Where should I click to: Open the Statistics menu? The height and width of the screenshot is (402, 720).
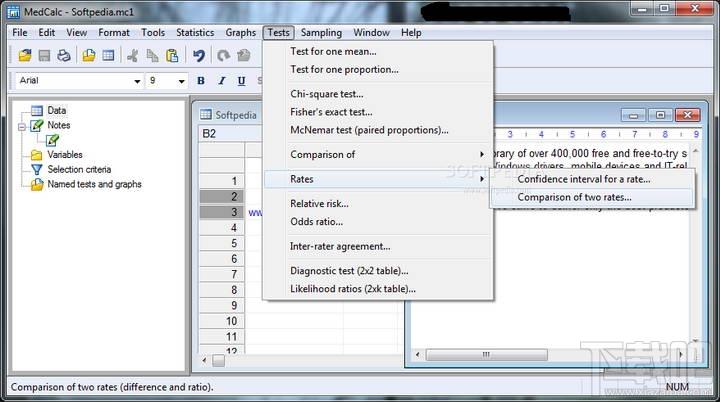tap(195, 33)
